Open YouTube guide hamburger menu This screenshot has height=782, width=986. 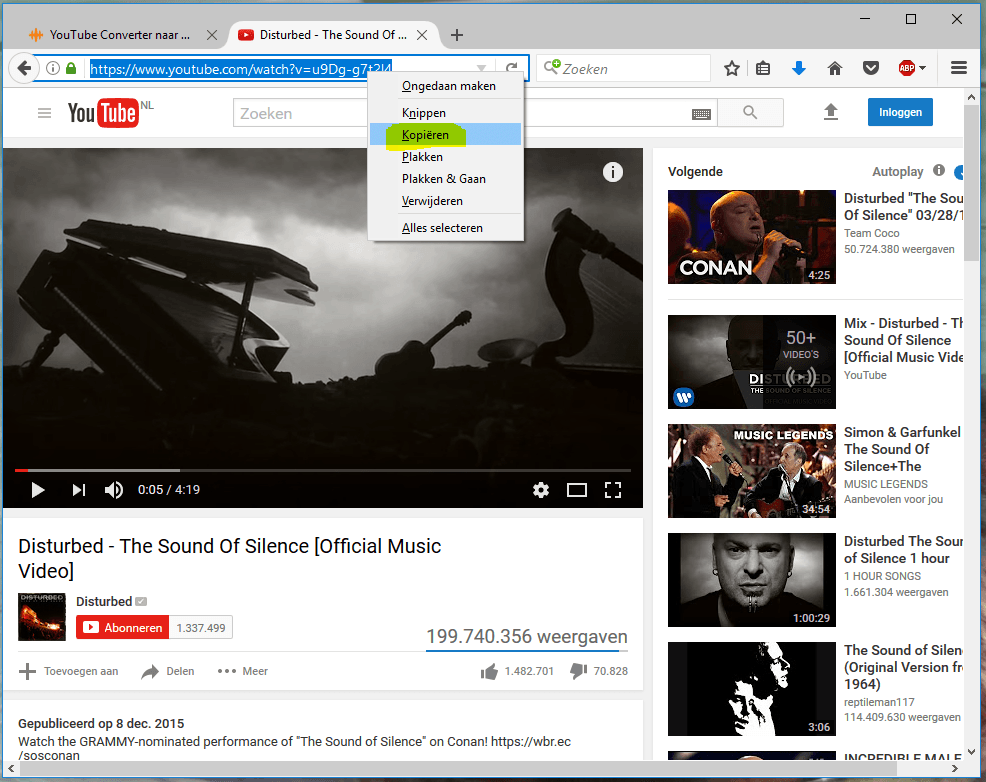click(44, 113)
